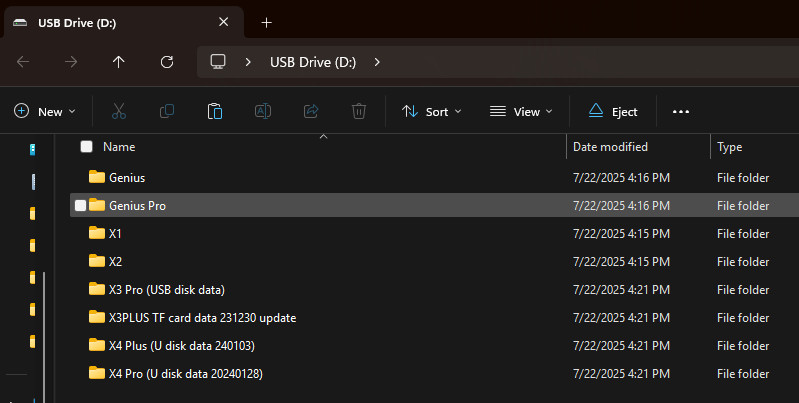Screen dimensions: 799x403
Task: Toggle the select-all checkbox in header
Action: (x=87, y=147)
